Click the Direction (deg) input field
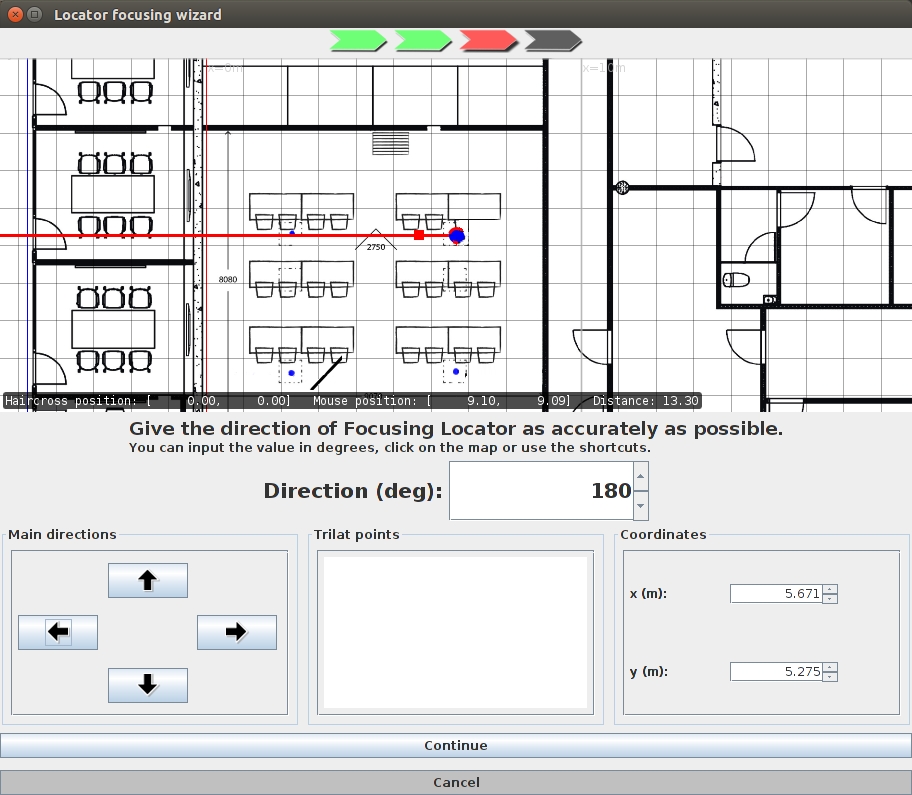 pos(542,491)
